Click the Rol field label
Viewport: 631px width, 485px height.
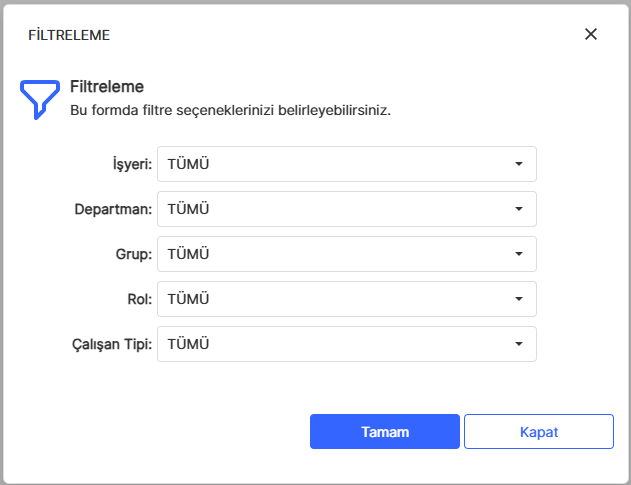coord(139,299)
